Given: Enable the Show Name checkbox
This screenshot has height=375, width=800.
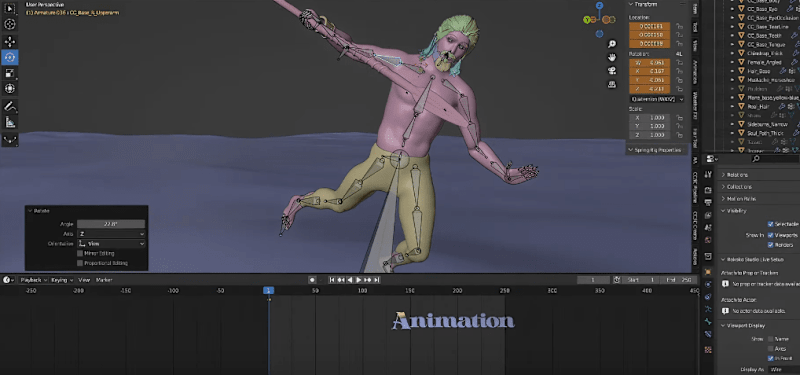Looking at the screenshot, I should 770,339.
